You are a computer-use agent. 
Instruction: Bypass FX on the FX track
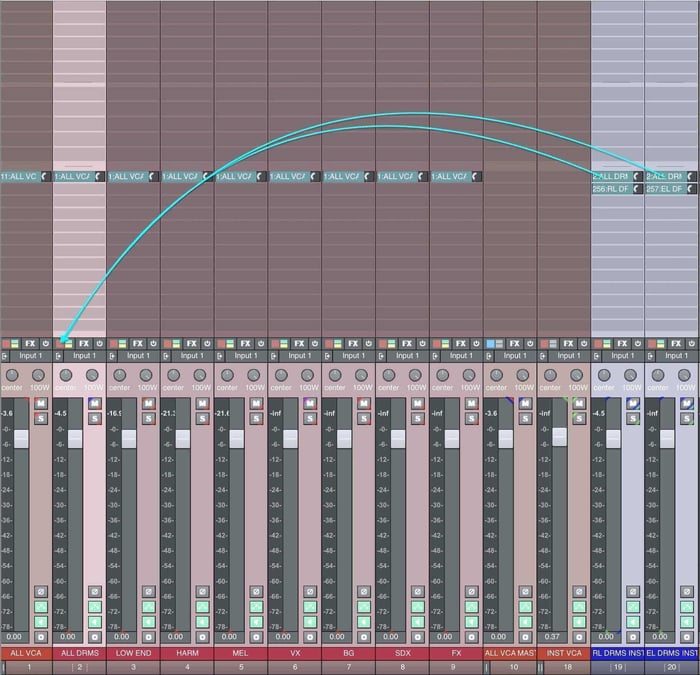click(x=476, y=343)
